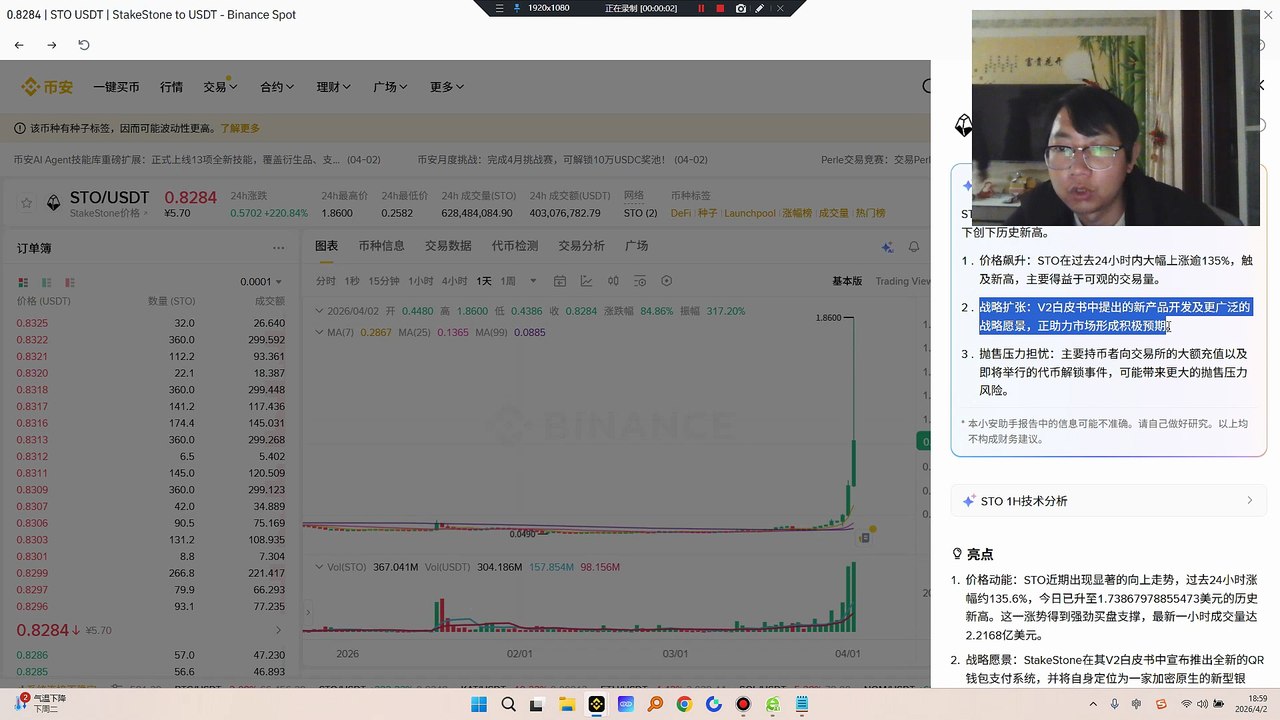1280x720 pixels.
Task: Select the 1天 chart interval
Action: pyautogui.click(x=484, y=281)
